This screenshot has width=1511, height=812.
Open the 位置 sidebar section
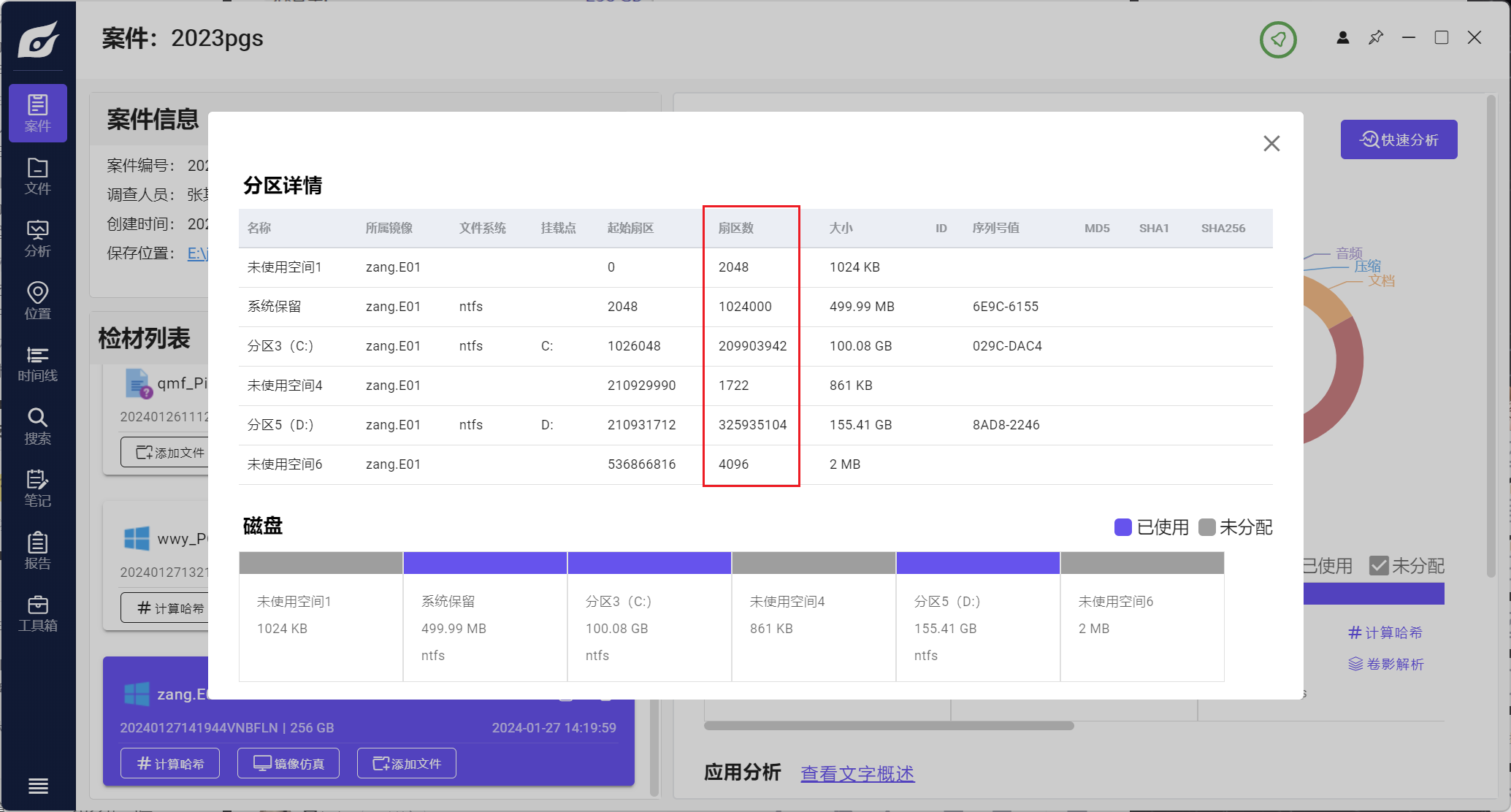(x=38, y=301)
